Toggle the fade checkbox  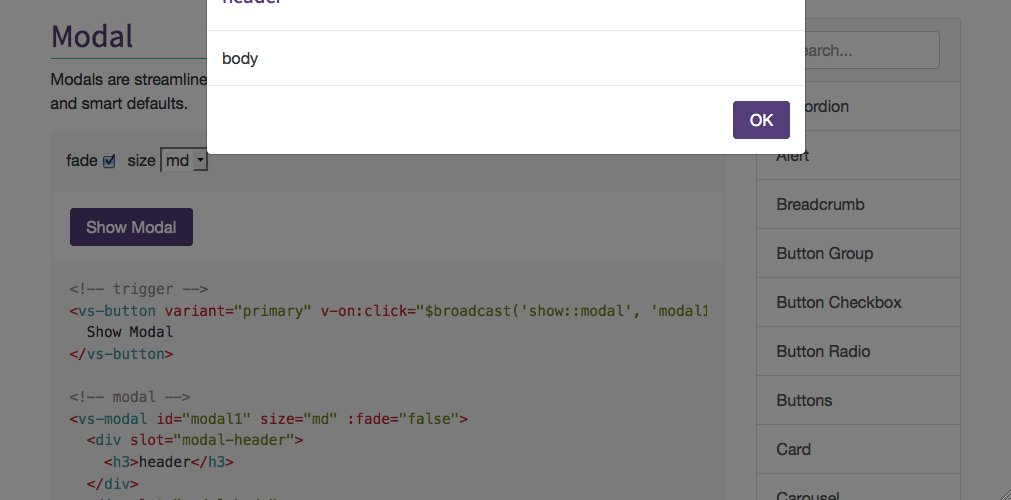110,161
